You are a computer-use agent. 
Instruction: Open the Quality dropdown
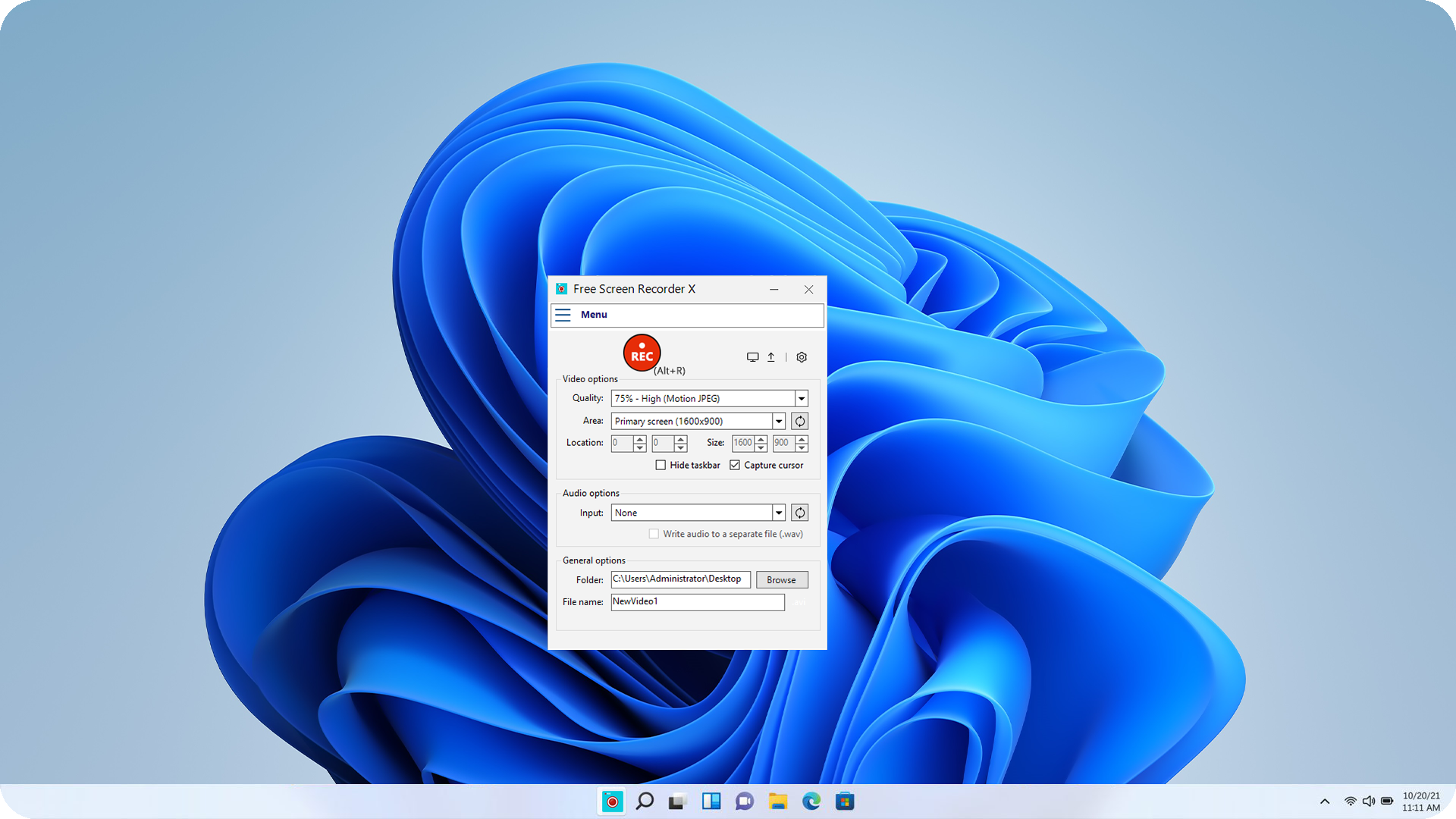click(802, 398)
